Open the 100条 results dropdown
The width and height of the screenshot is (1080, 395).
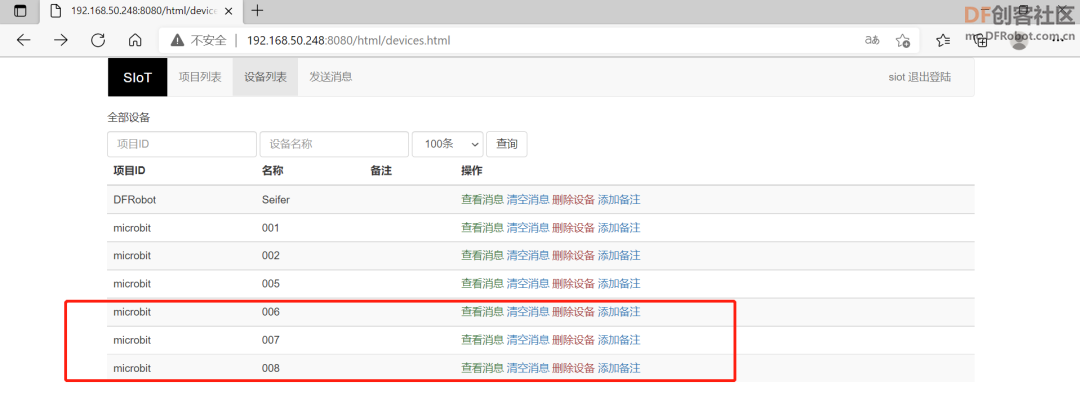448,144
